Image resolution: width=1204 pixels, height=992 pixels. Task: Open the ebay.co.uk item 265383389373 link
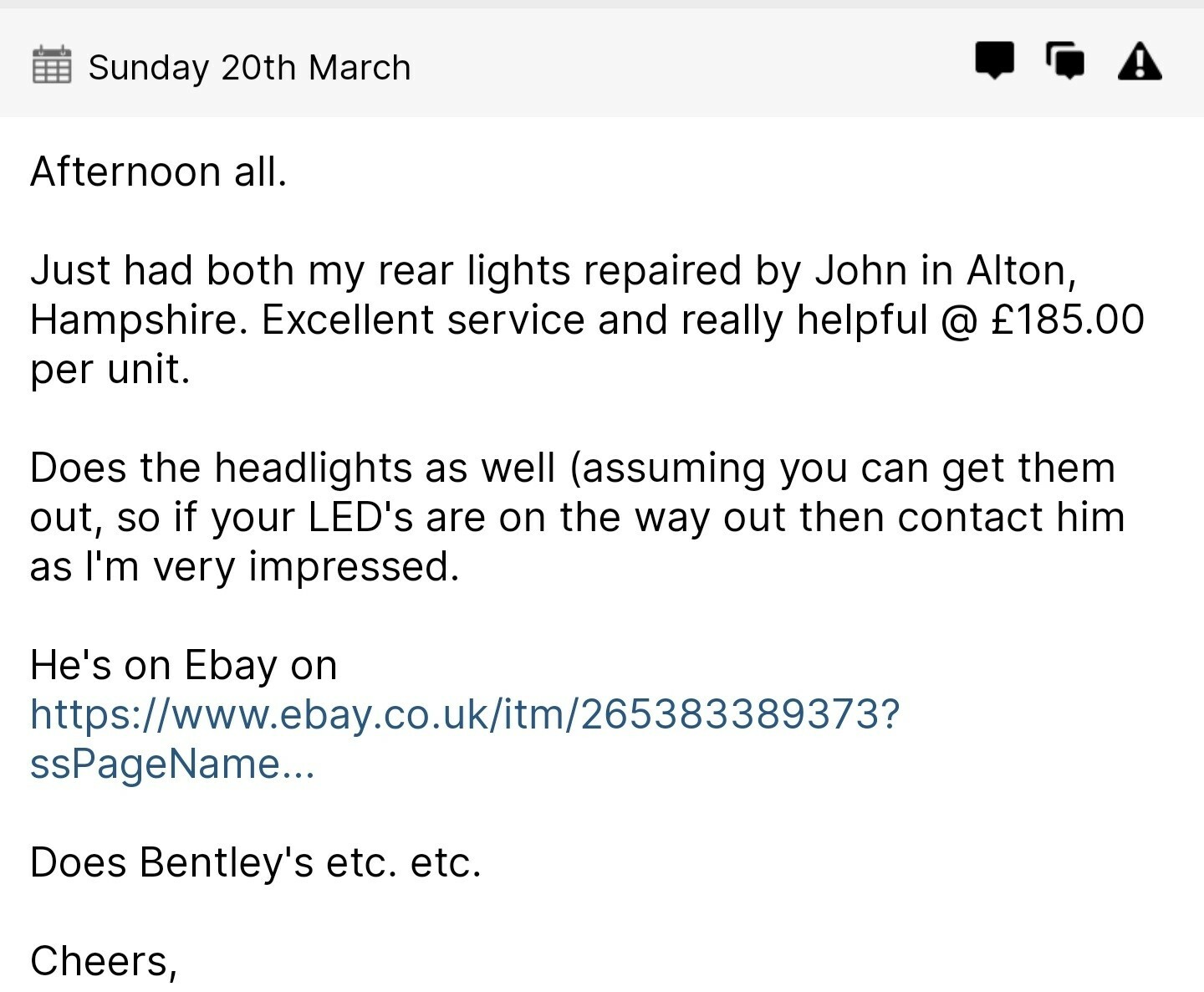point(465,714)
